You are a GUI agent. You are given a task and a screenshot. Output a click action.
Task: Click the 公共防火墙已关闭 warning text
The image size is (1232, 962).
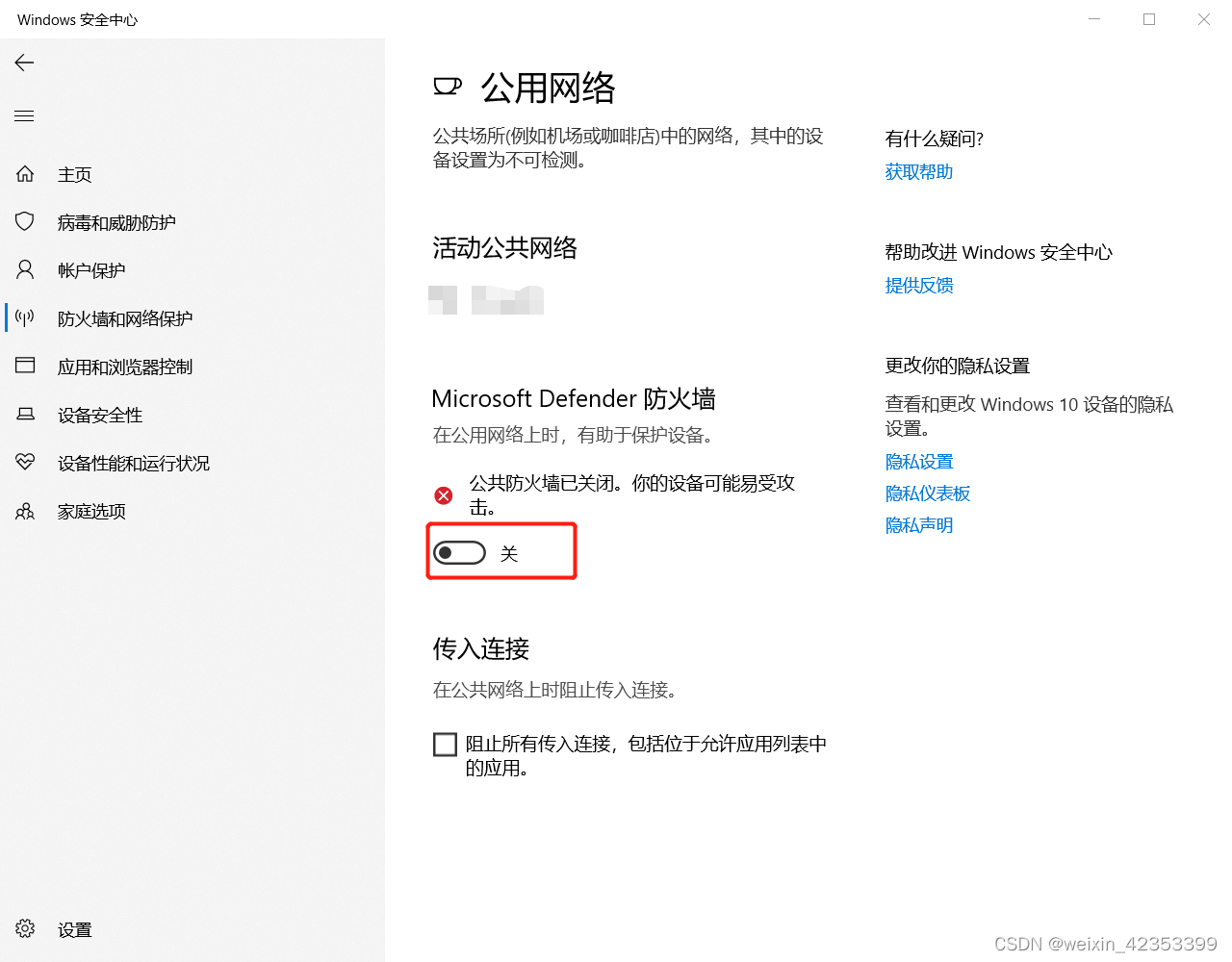[x=632, y=494]
